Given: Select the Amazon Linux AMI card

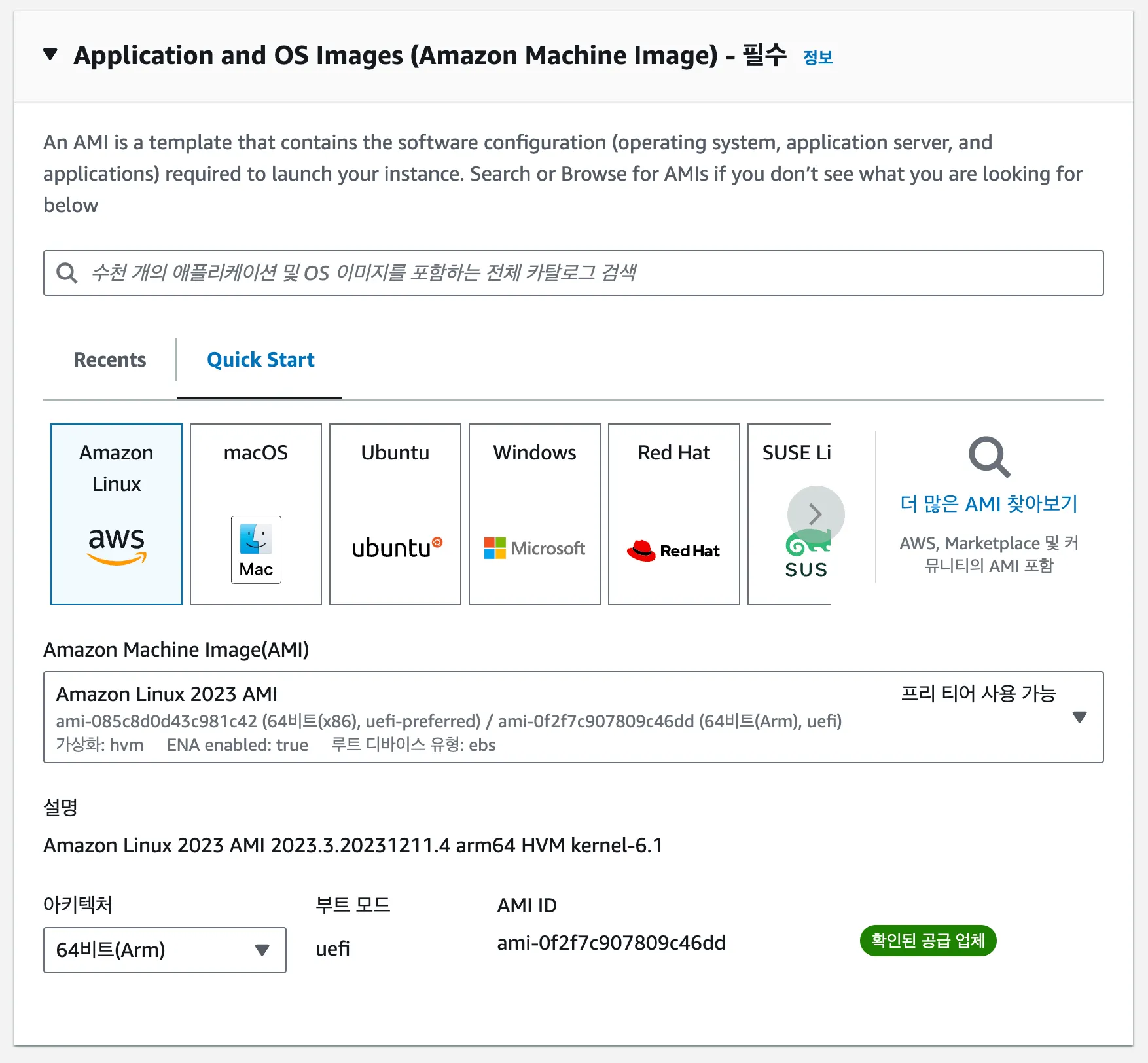Looking at the screenshot, I should click(117, 514).
